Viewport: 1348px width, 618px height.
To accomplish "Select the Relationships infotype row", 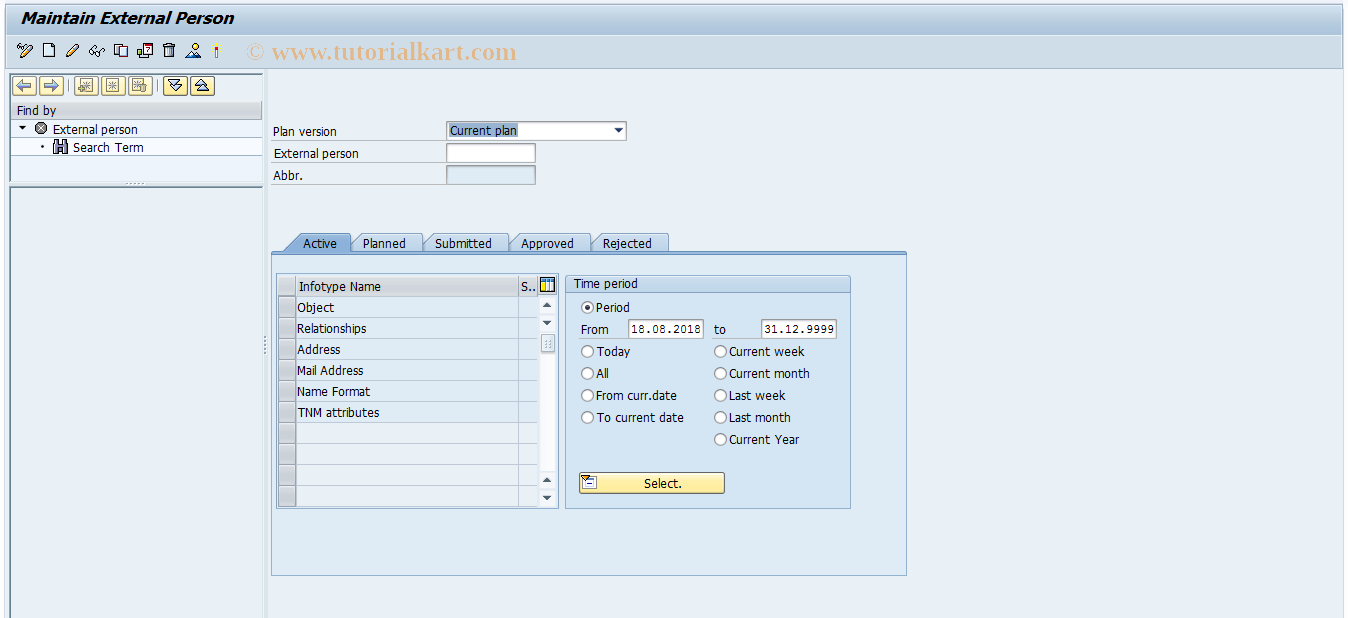I will pos(407,328).
